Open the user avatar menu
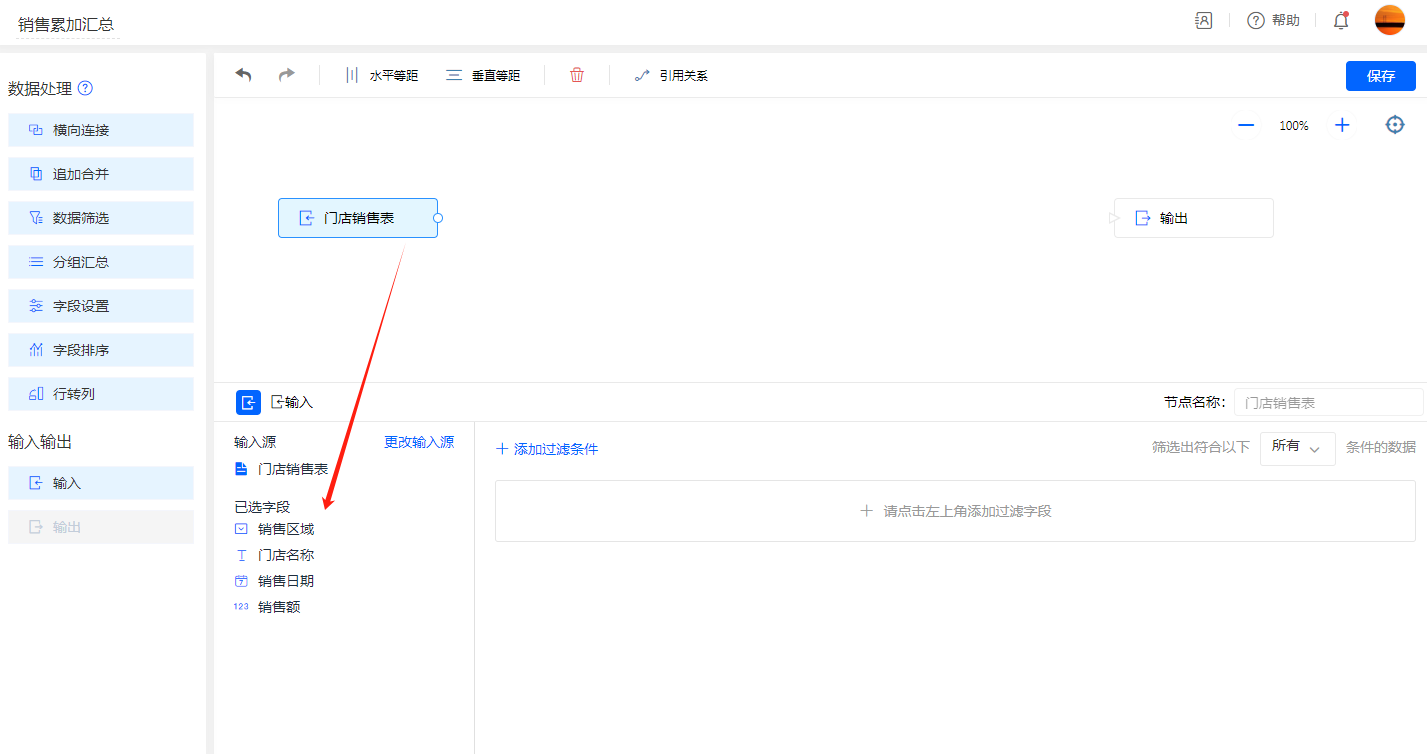1427x754 pixels. pos(1390,20)
